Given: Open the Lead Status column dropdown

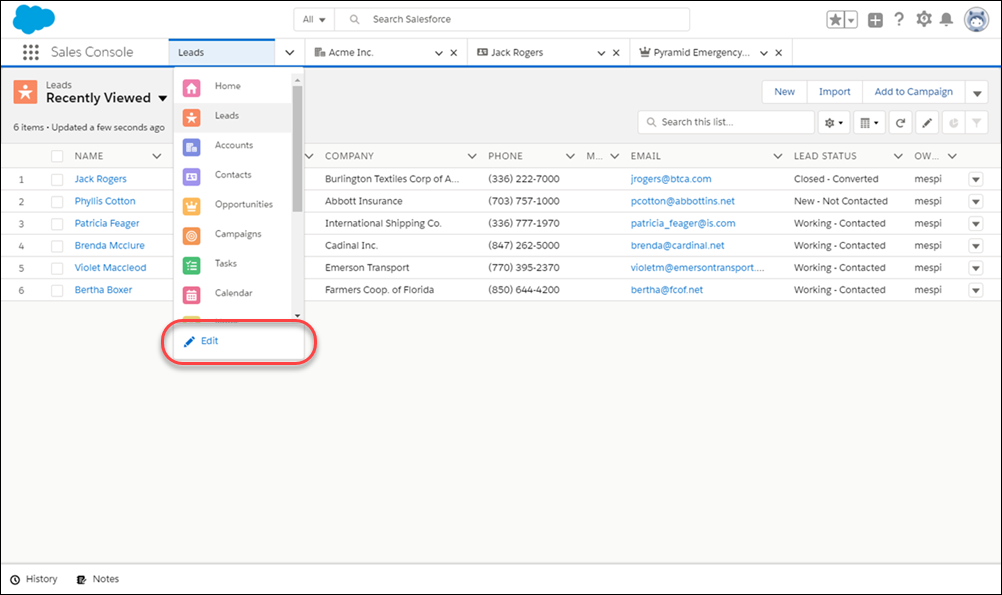Looking at the screenshot, I should click(898, 156).
